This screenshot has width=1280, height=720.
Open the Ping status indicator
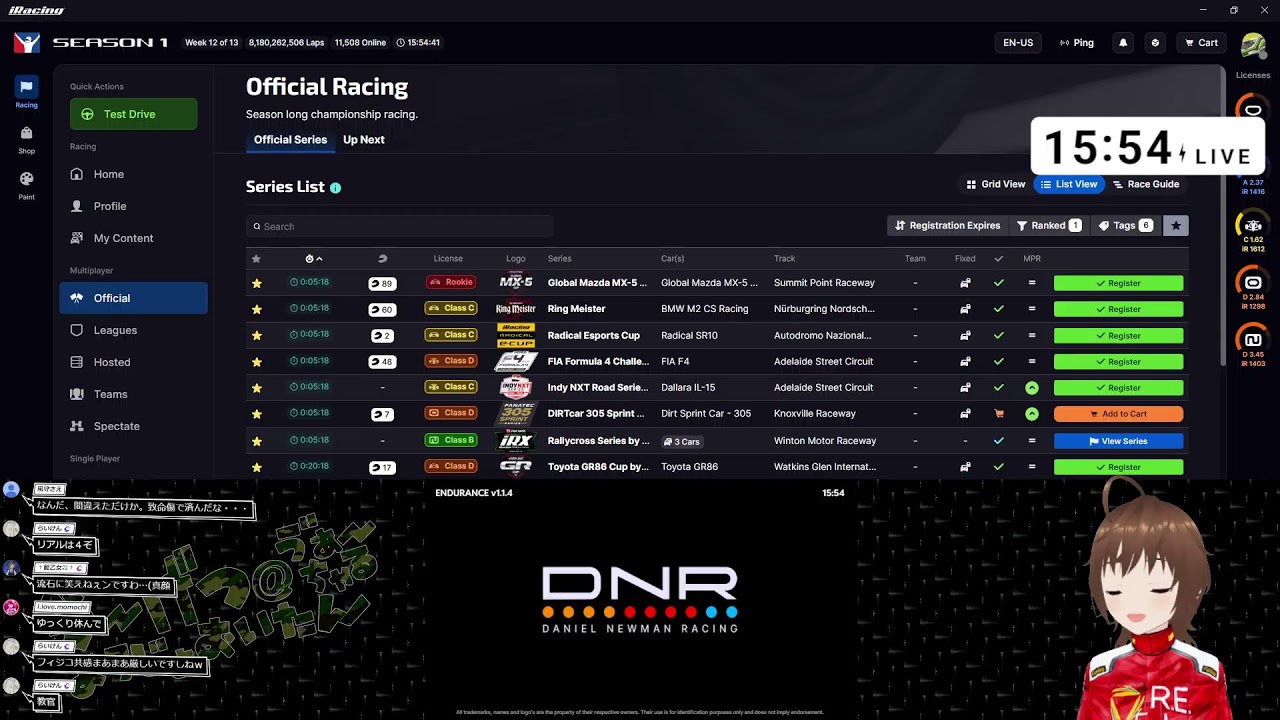1076,43
